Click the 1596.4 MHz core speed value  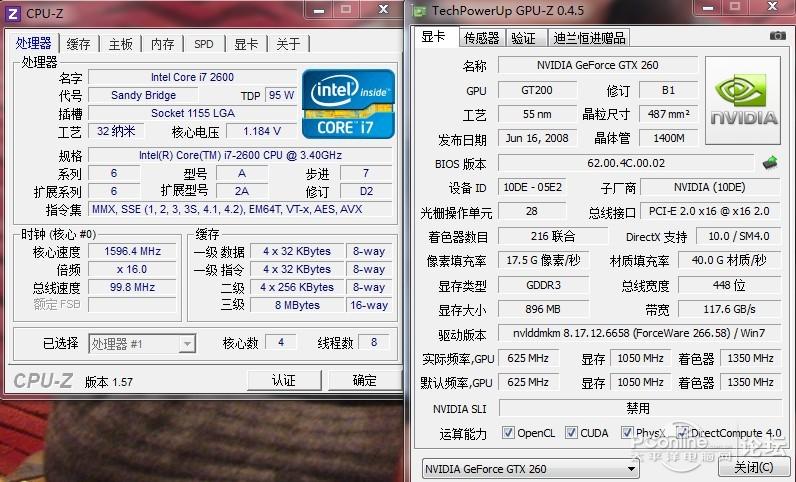[x=132, y=251]
